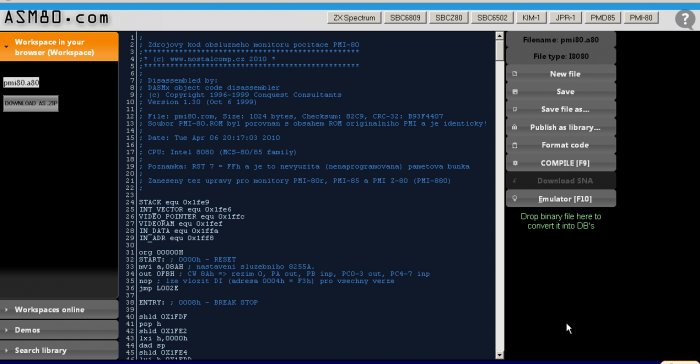Viewport: 700px width, 364px height.
Task: Click the 'CPU: Intel 8080' comment line
Action: pyautogui.click(x=217, y=152)
